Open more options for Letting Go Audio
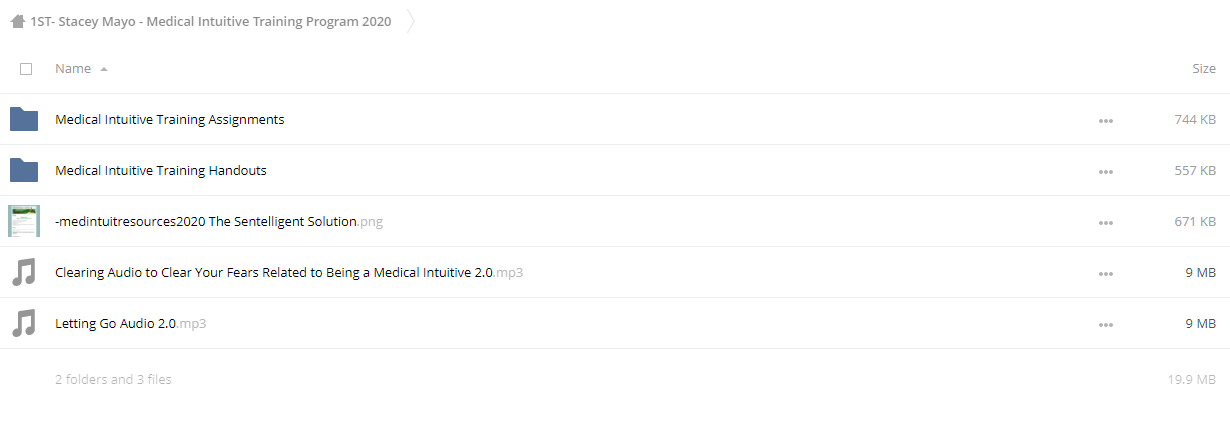Screen dimensions: 1230x429 pyautogui.click(x=1105, y=325)
